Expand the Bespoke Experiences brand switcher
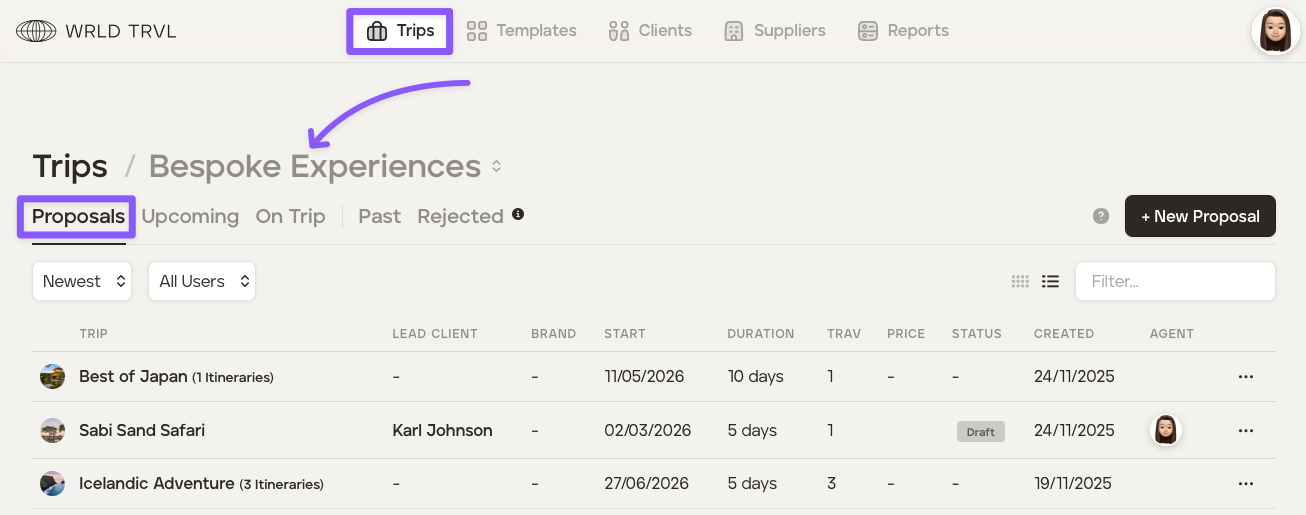Viewport: 1306px width, 515px height. (x=496, y=167)
